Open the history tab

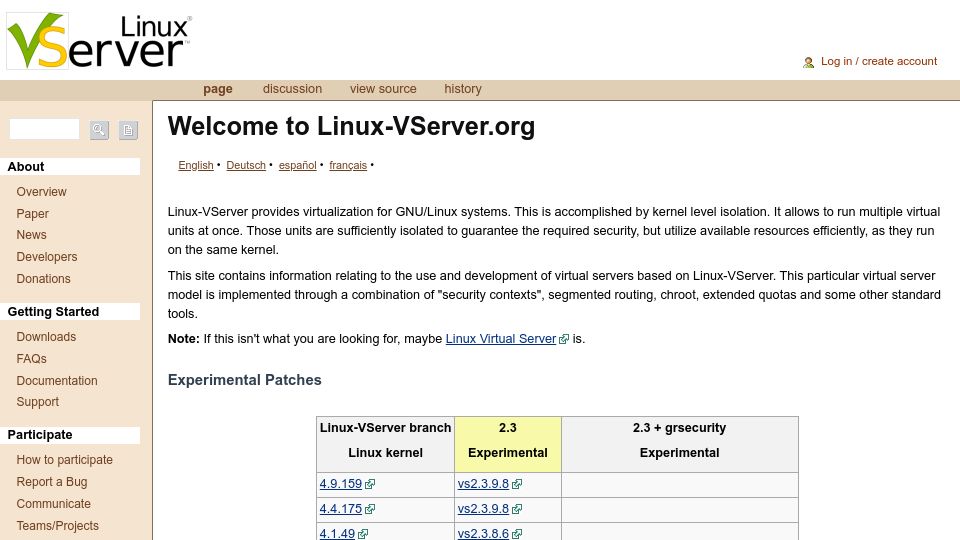(x=463, y=89)
